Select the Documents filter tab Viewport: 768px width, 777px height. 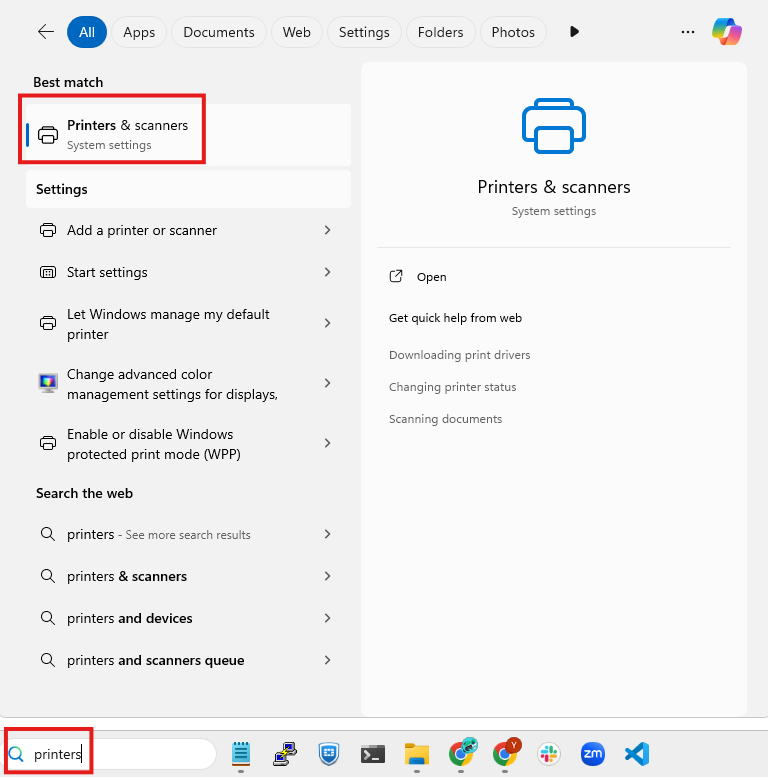tap(219, 32)
